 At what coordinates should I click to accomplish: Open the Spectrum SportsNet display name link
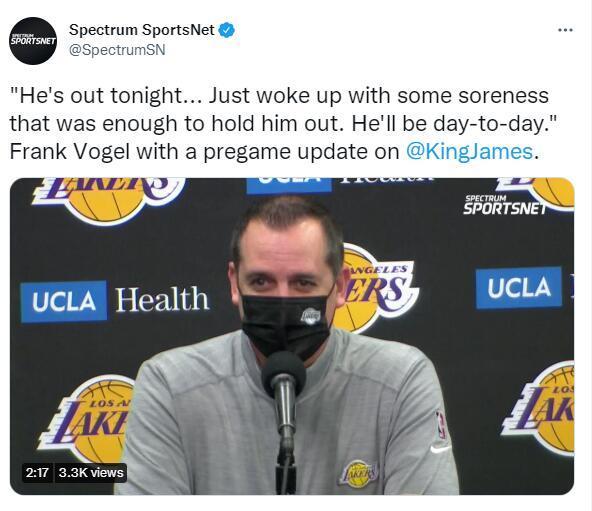tap(142, 30)
